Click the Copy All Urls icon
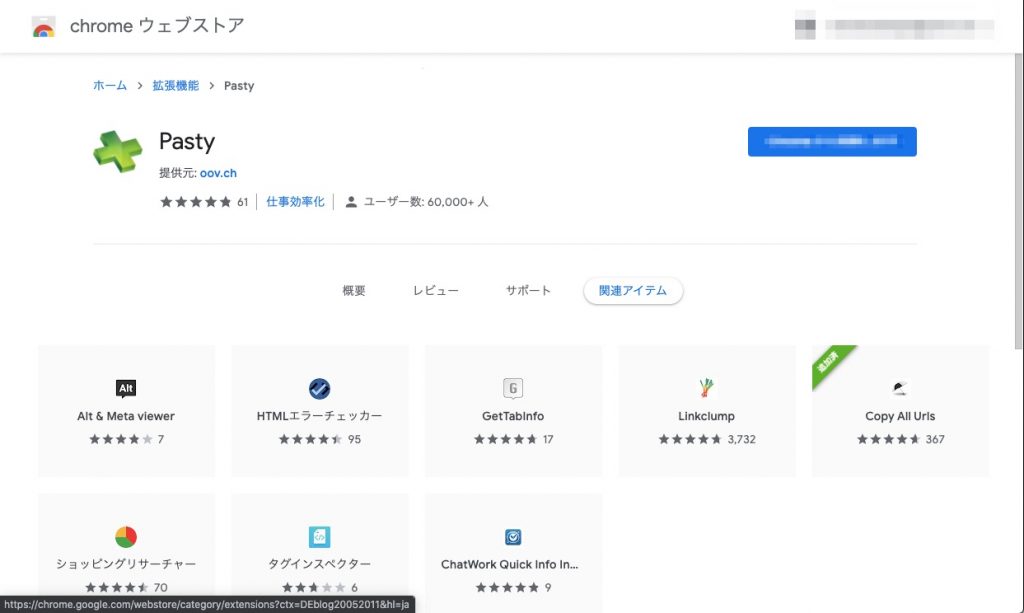The width and height of the screenshot is (1024, 613). click(900, 388)
